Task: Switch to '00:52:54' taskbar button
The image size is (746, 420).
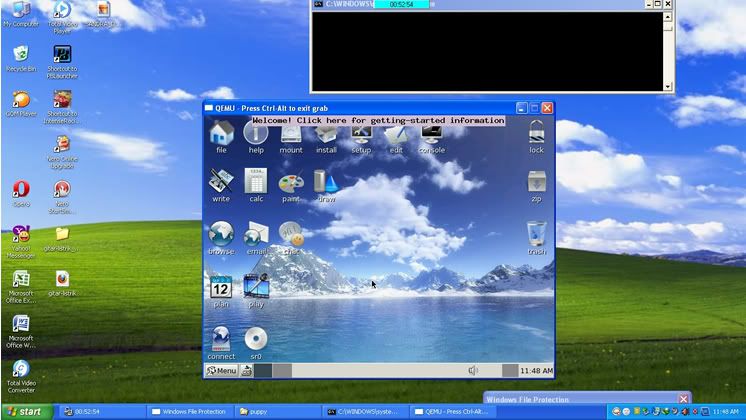Action: (x=102, y=411)
